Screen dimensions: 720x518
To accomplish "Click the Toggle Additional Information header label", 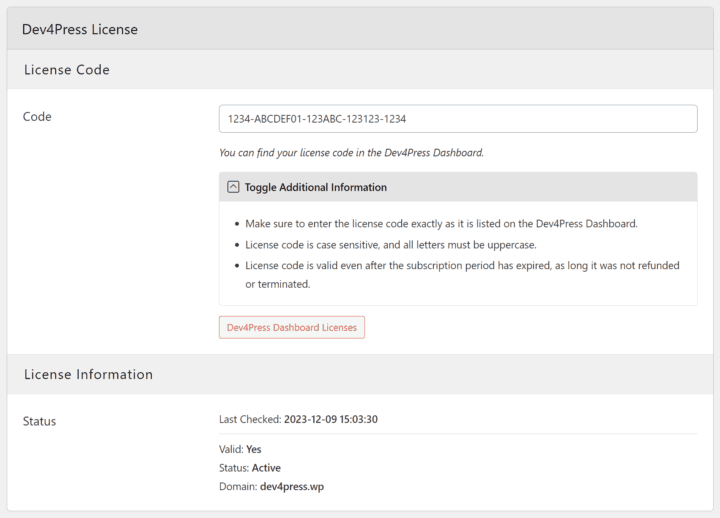I will 315,187.
